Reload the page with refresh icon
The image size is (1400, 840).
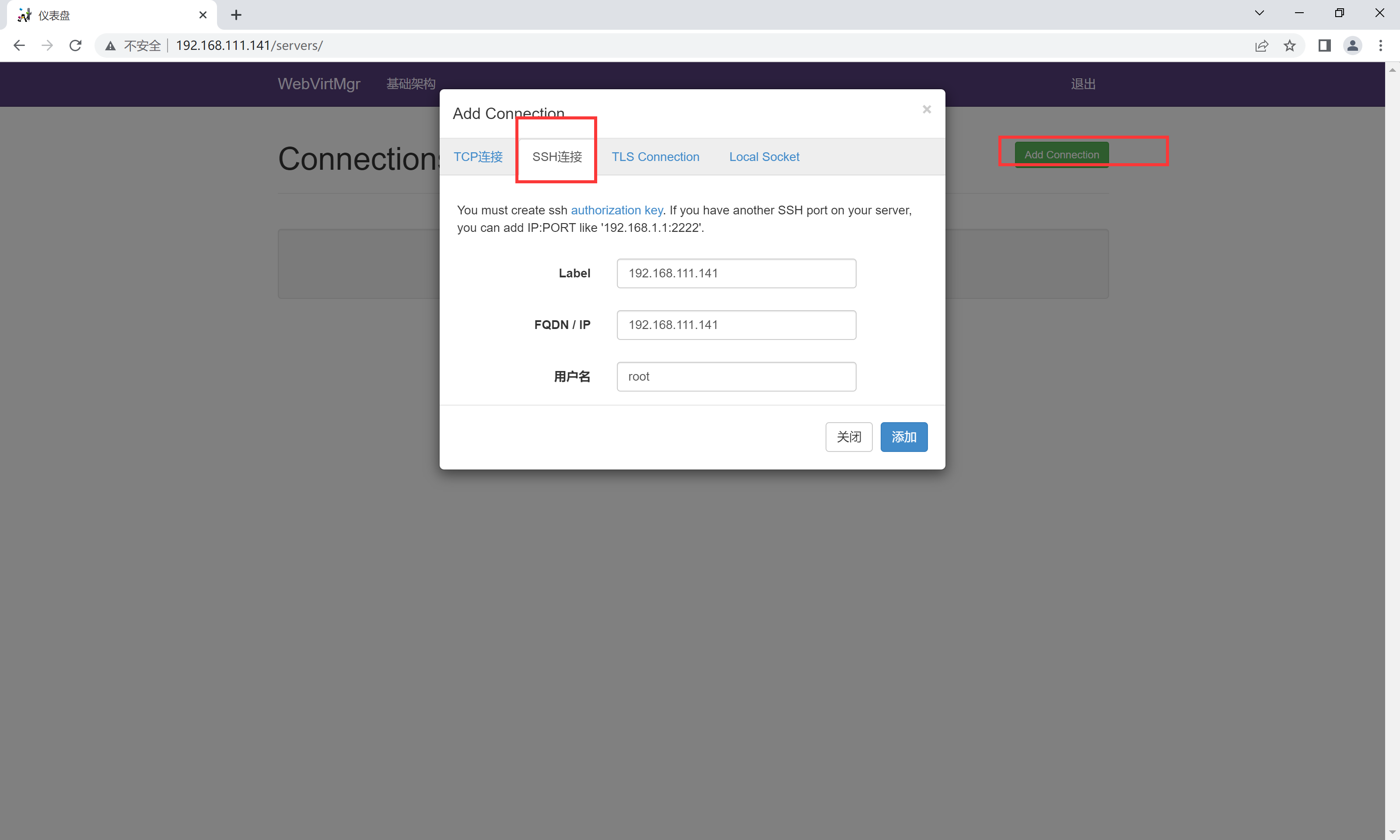75,45
